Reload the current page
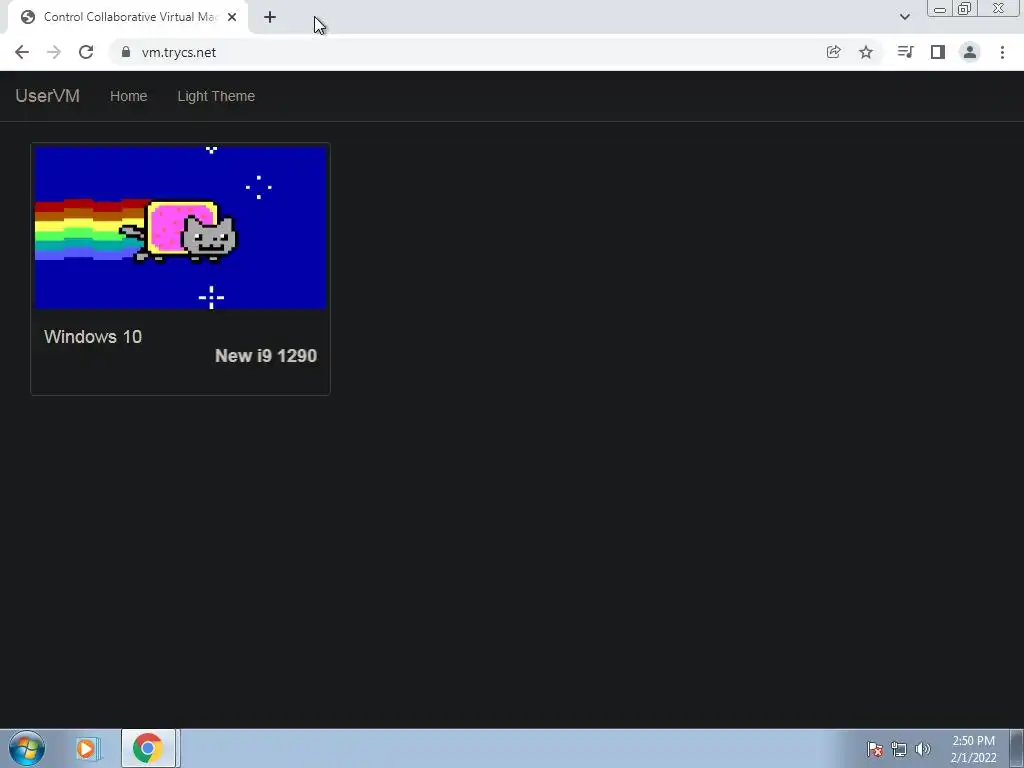The image size is (1024, 768). 86,52
